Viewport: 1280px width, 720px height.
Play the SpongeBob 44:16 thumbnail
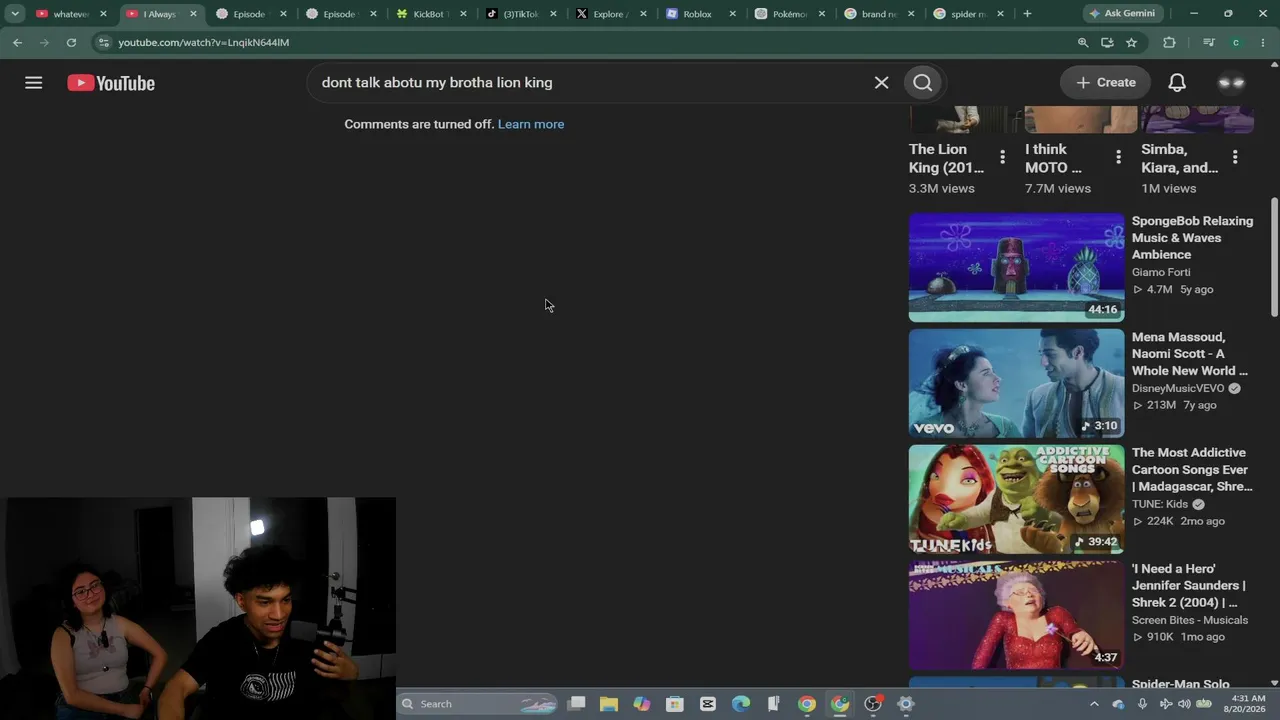1016,267
